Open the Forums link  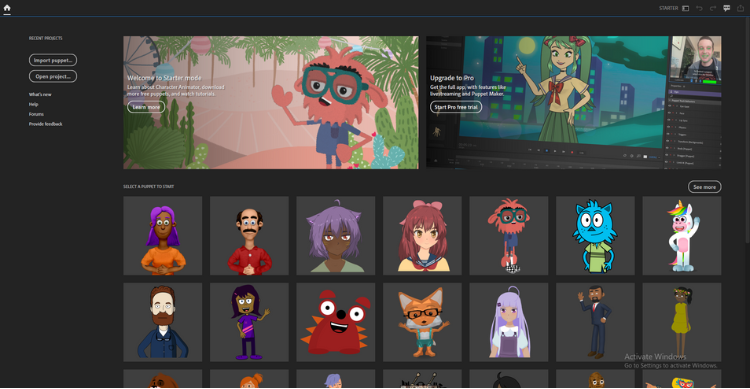[36, 114]
